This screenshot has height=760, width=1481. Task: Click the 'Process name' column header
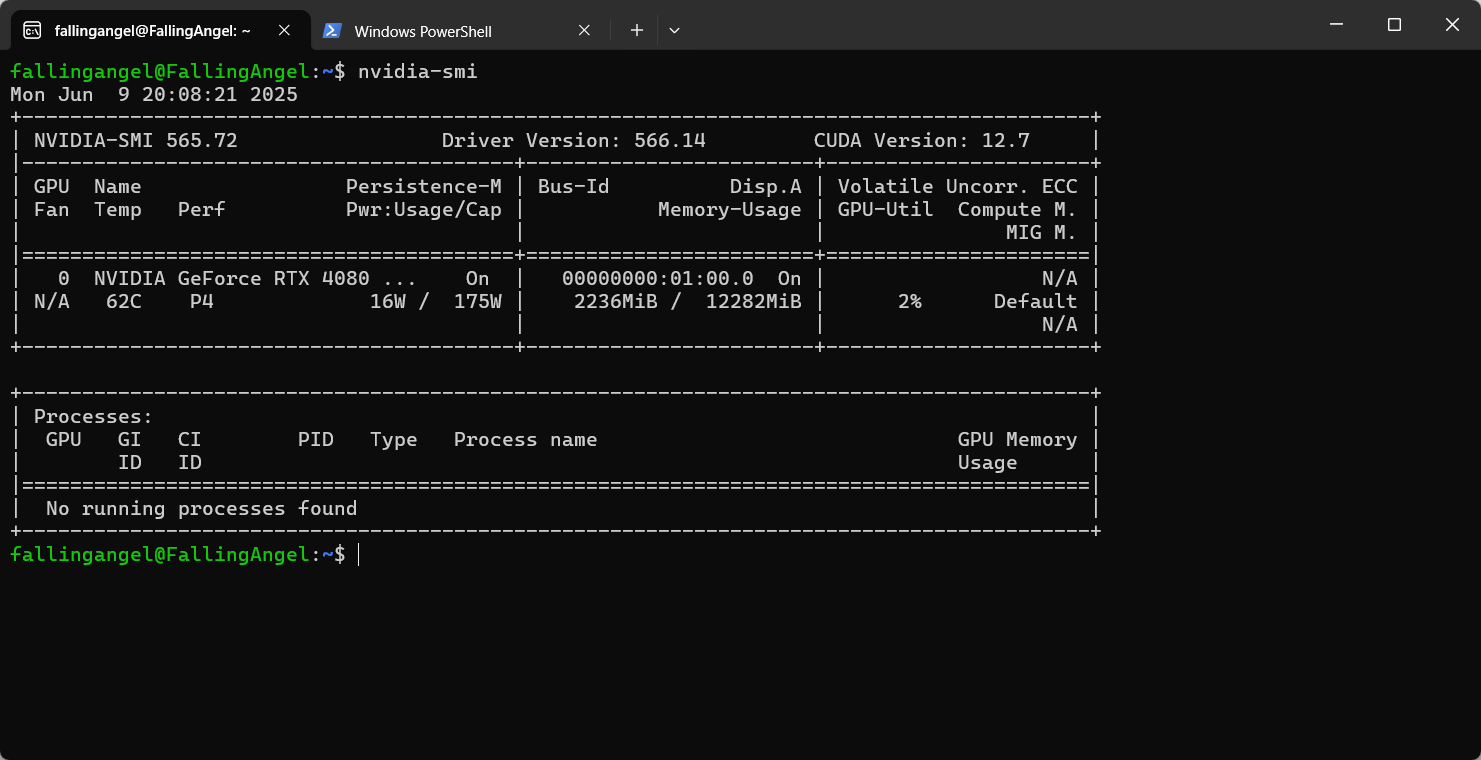[x=526, y=440]
